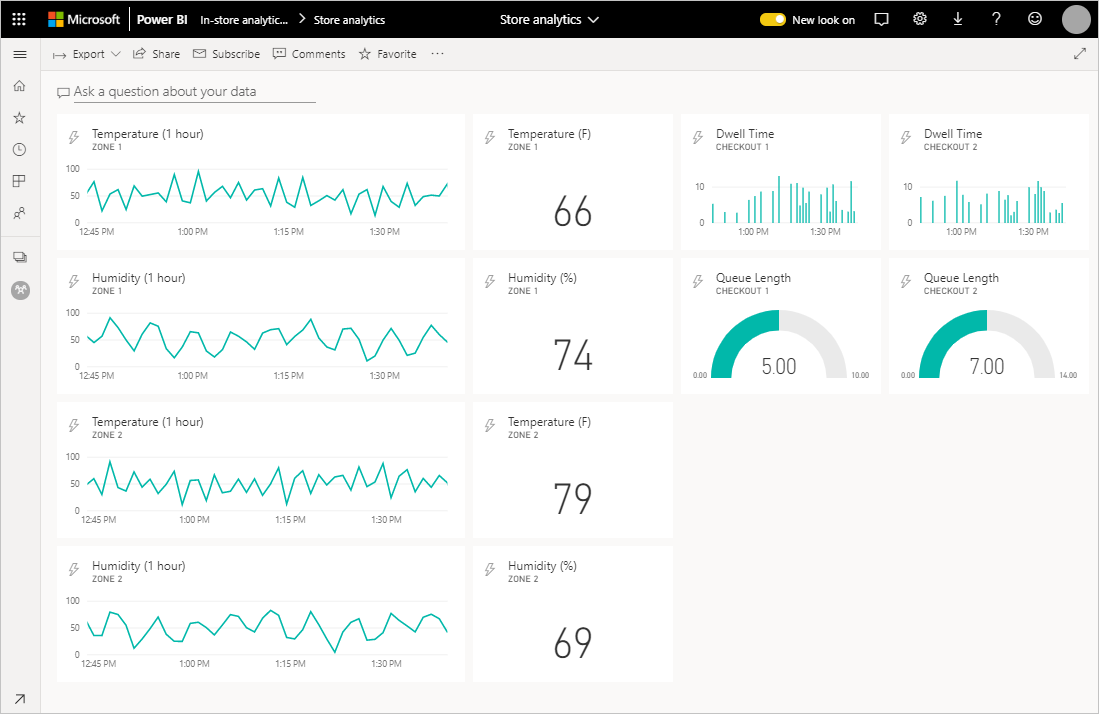The width and height of the screenshot is (1099, 714).
Task: Open Power BI settings via the gear icon
Action: tap(919, 18)
